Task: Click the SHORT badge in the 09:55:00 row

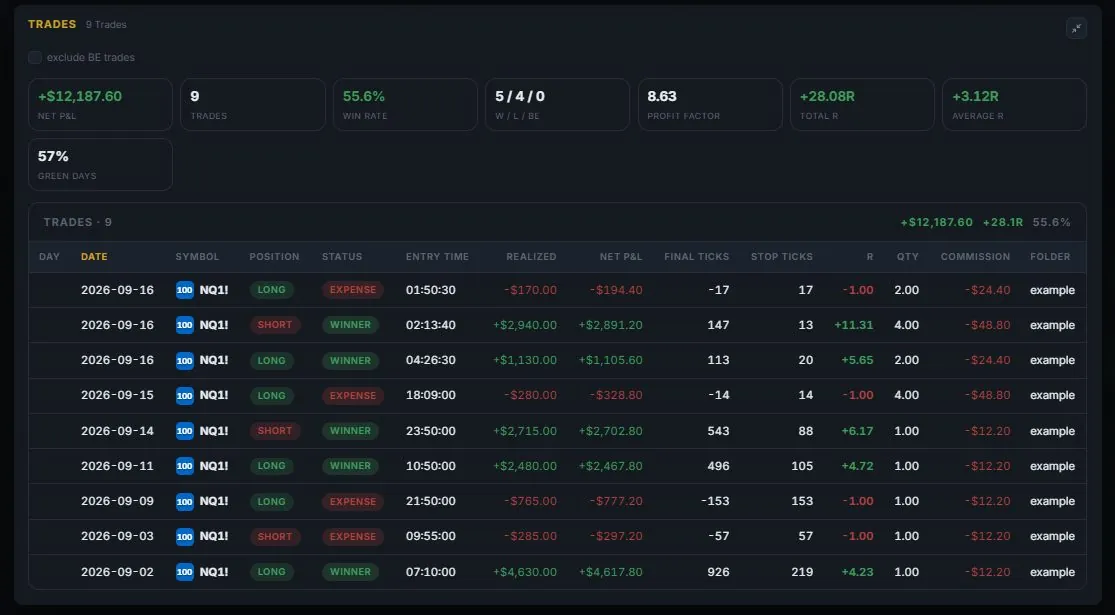Action: [275, 536]
